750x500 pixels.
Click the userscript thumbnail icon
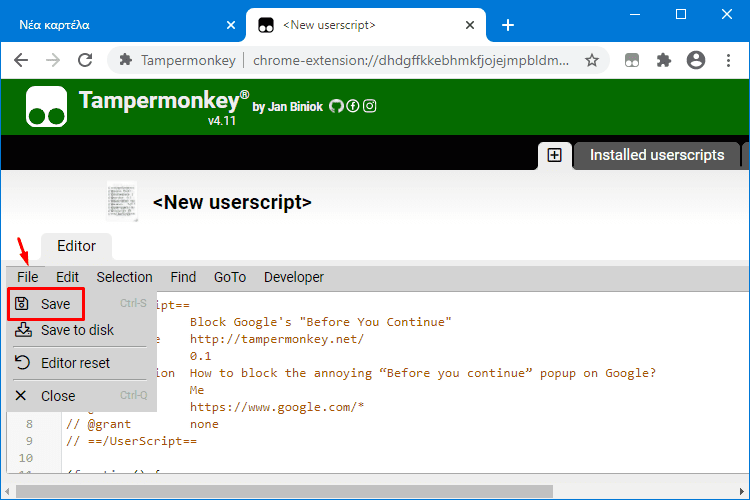122,201
